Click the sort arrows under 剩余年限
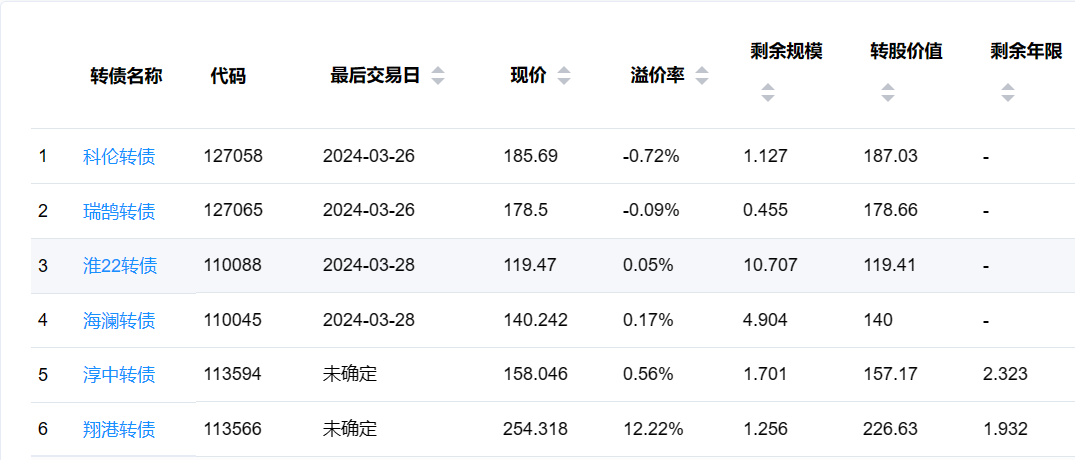This screenshot has width=1075, height=460. (1007, 93)
